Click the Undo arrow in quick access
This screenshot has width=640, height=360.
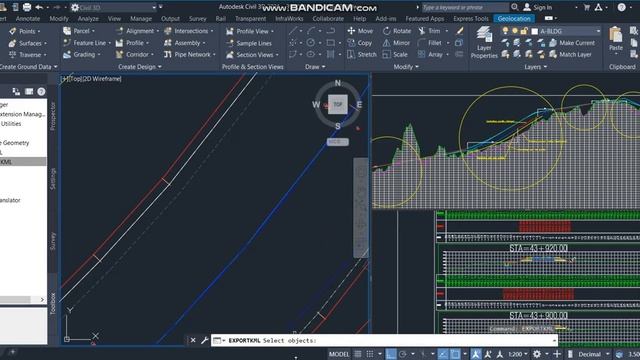click(39, 7)
